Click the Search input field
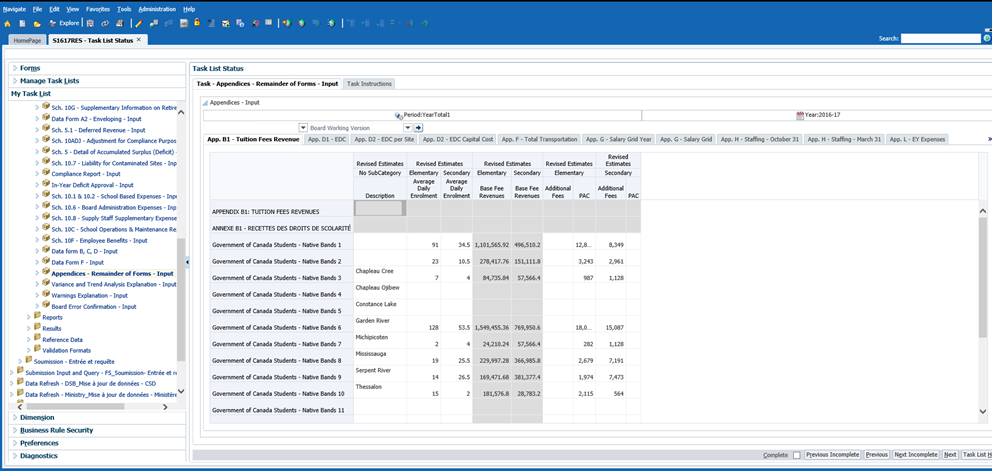 coord(941,39)
